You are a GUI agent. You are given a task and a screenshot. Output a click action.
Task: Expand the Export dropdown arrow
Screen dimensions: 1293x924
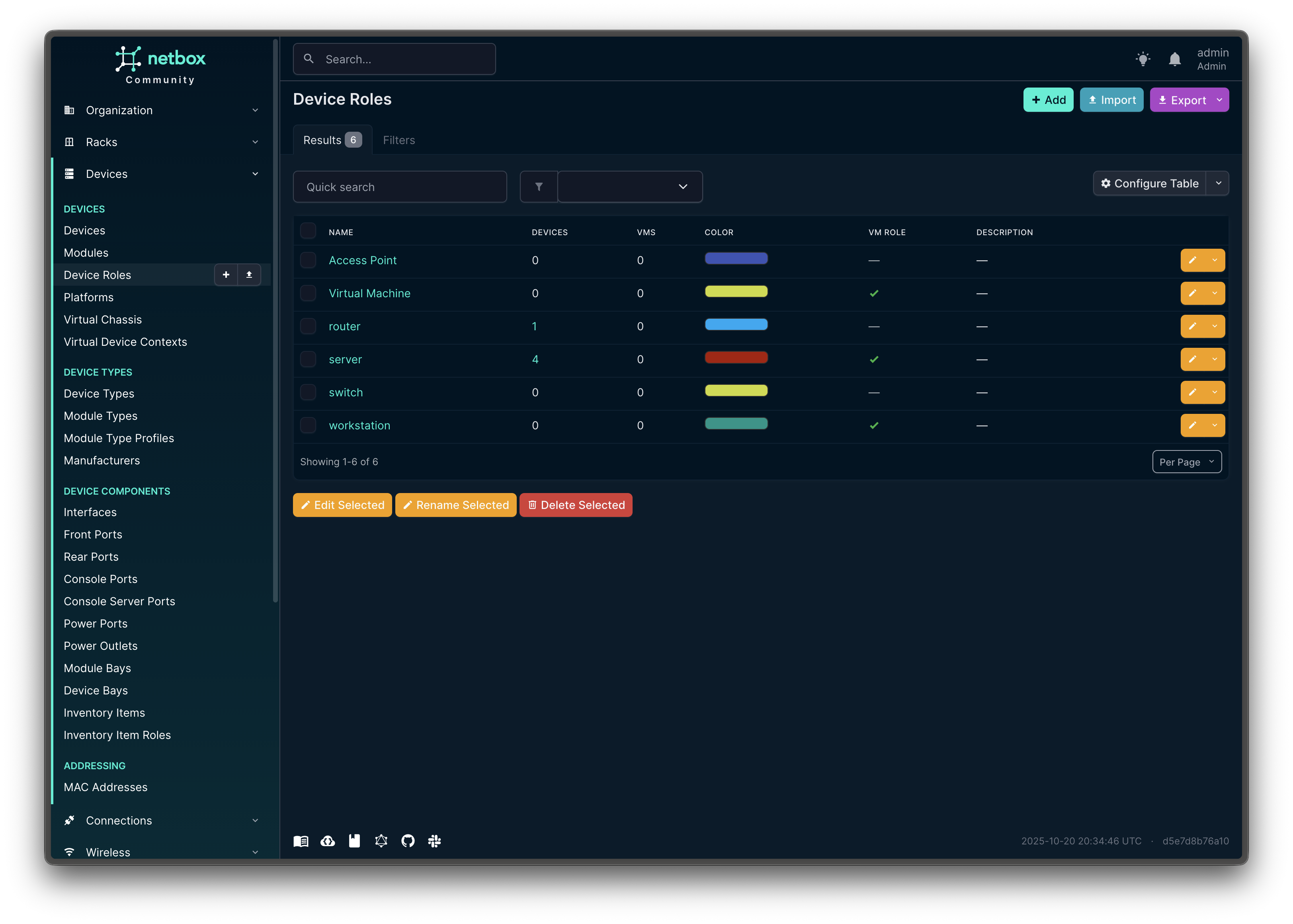click(x=1219, y=100)
